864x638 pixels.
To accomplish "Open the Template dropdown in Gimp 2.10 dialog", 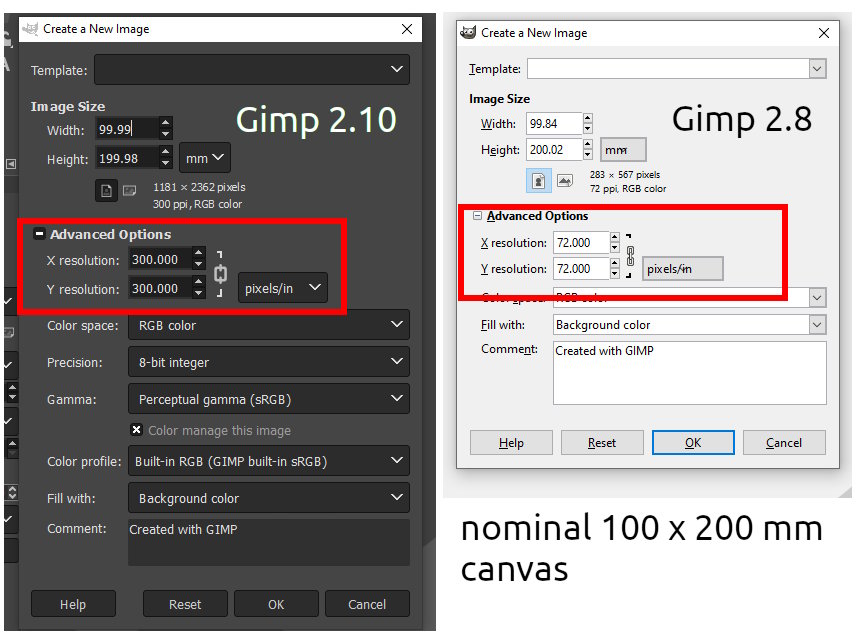I will tap(252, 69).
